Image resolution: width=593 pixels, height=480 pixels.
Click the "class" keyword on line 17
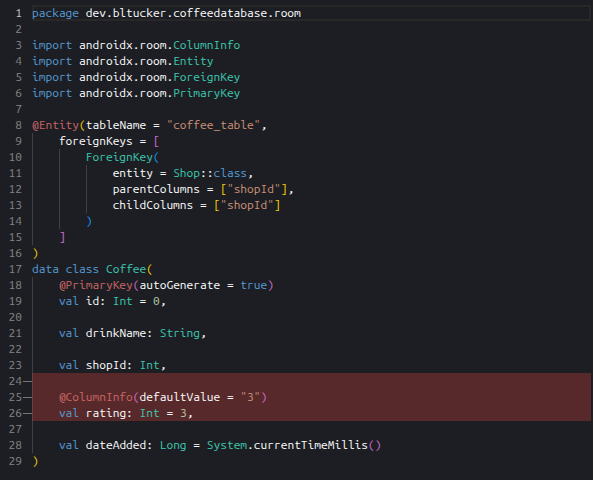pos(82,269)
